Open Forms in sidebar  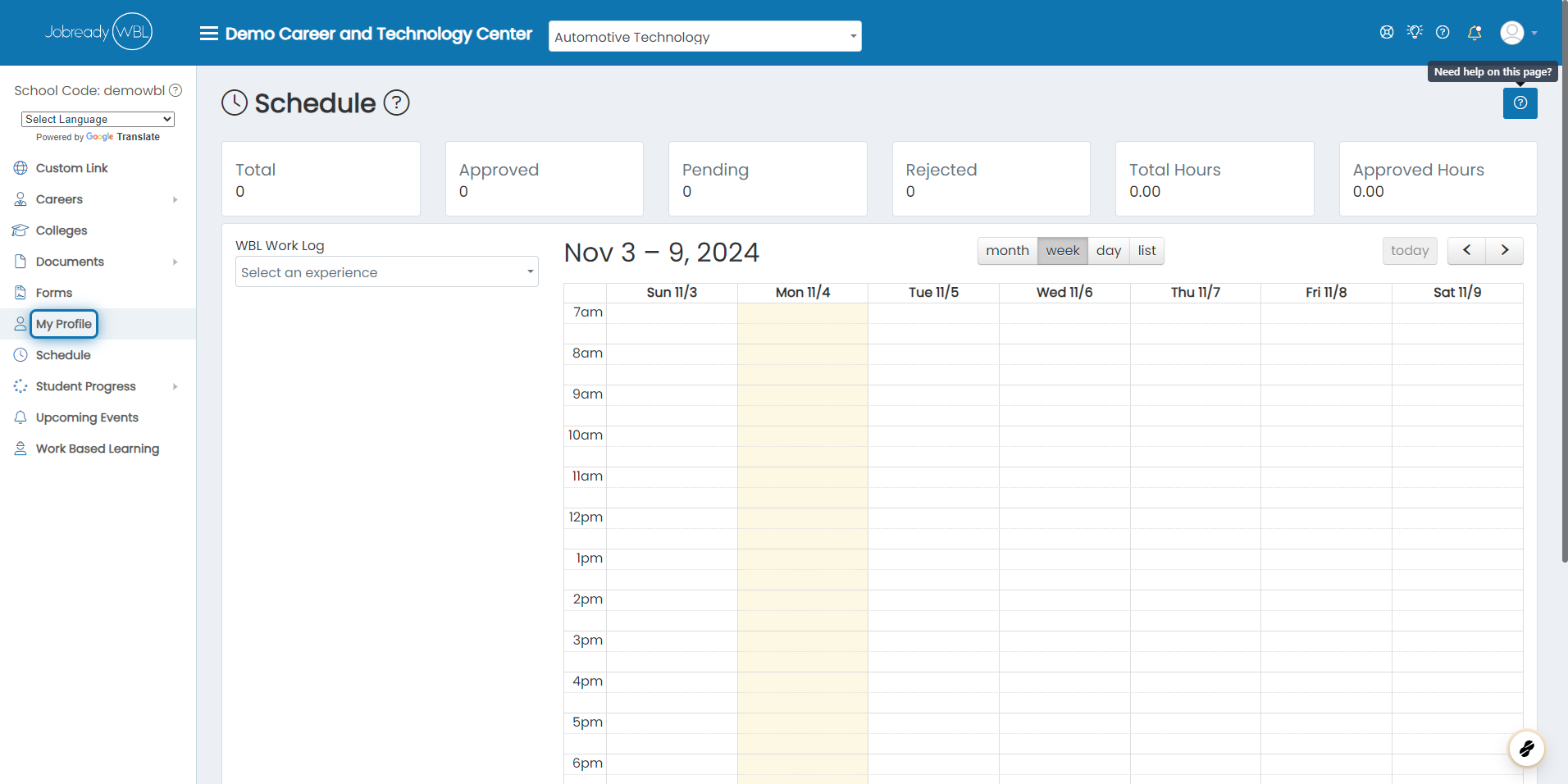point(54,293)
